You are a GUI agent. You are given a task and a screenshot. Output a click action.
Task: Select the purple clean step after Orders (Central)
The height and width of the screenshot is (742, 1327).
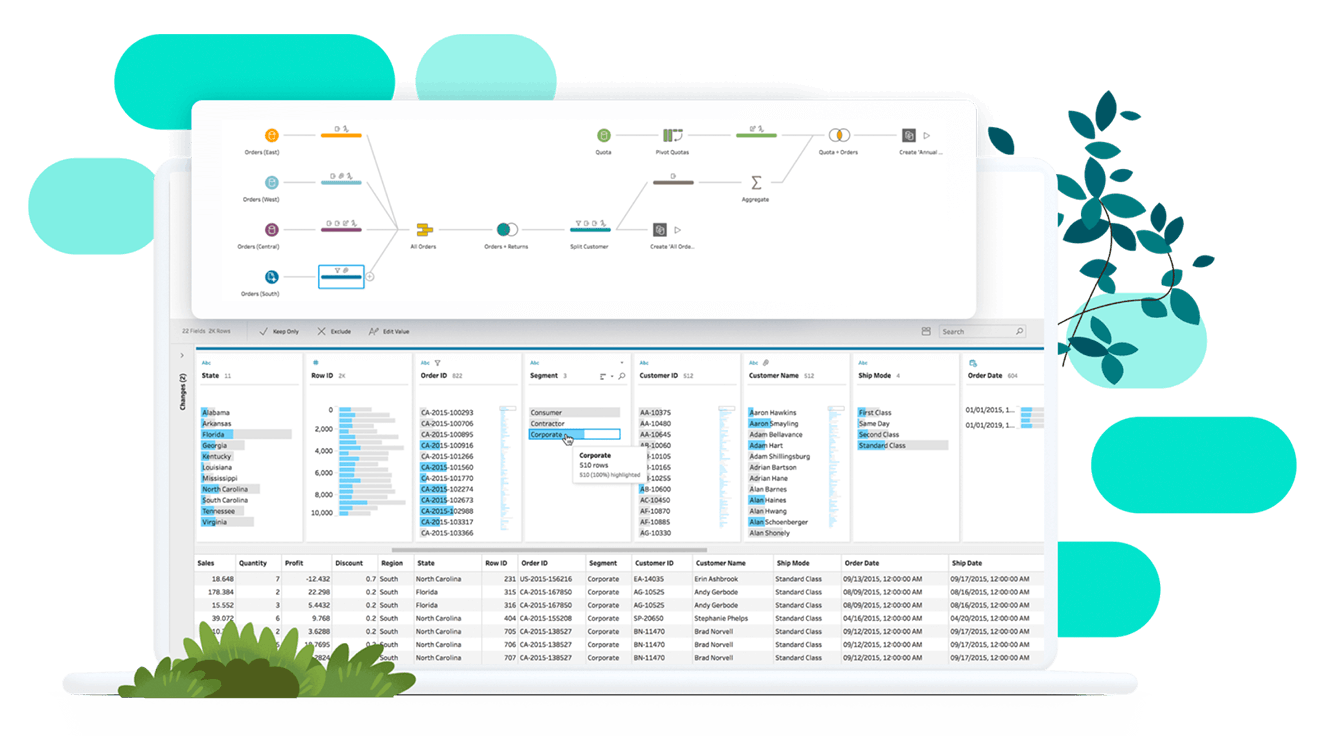[340, 230]
